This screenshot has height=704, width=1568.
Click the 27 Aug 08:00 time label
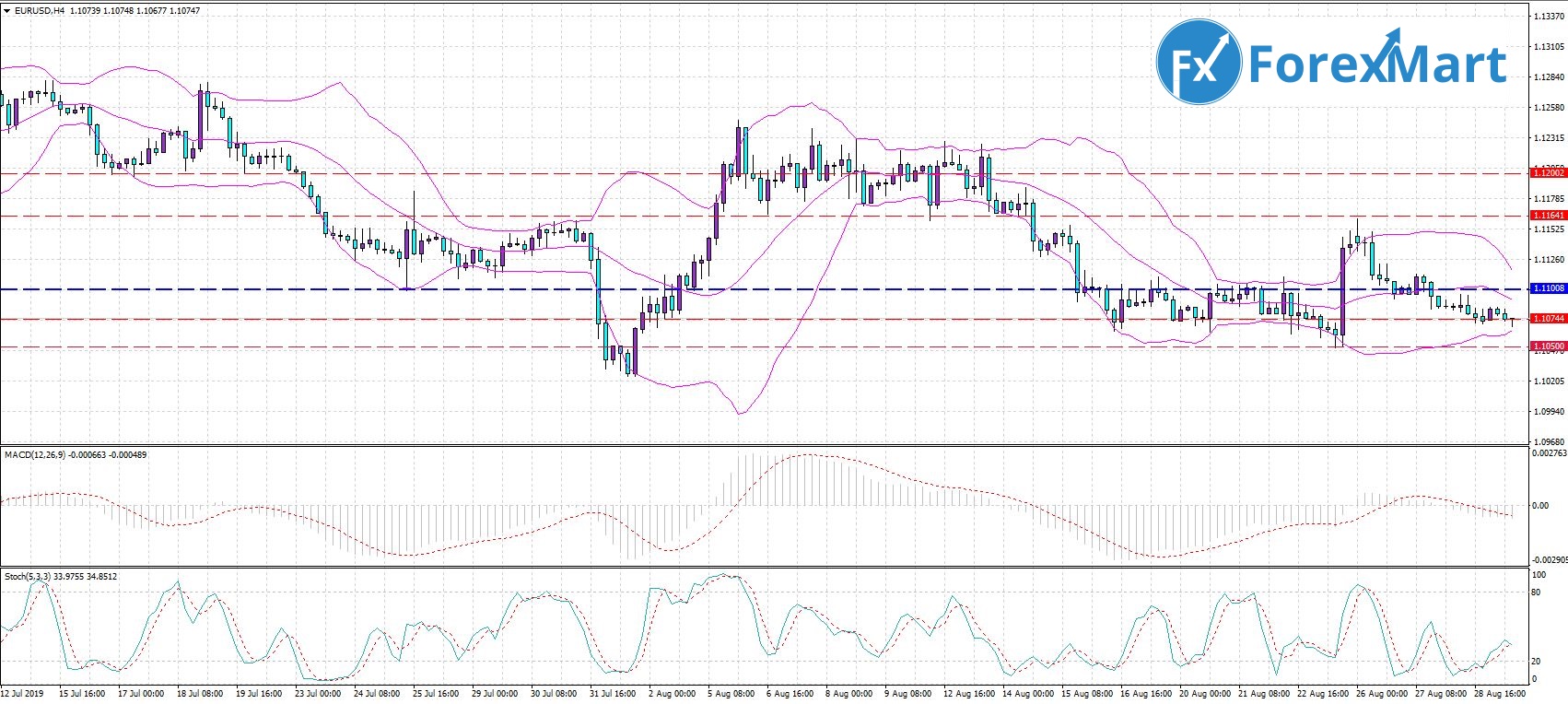[1441, 694]
